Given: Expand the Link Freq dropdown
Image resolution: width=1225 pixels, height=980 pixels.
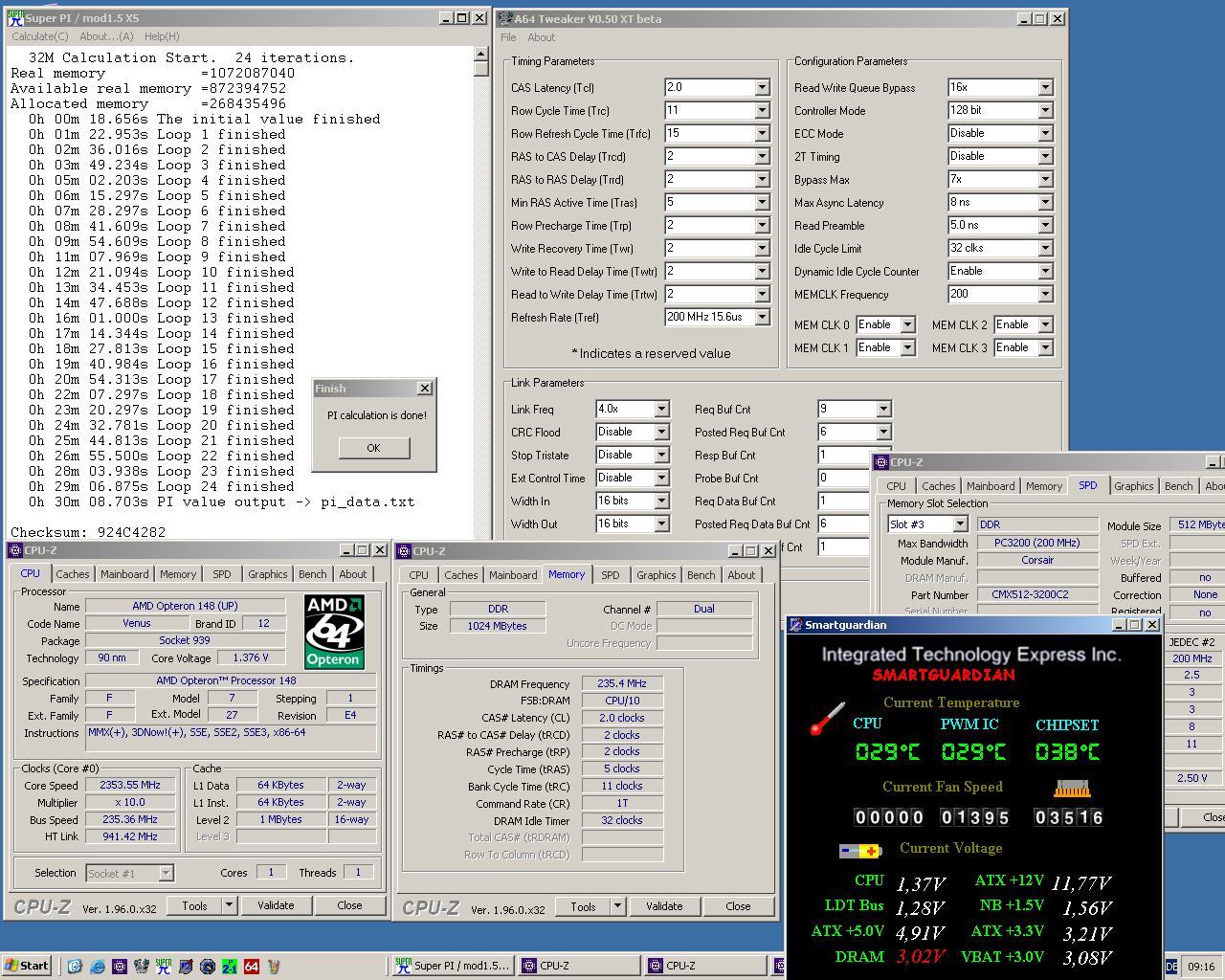Looking at the screenshot, I should pos(660,409).
